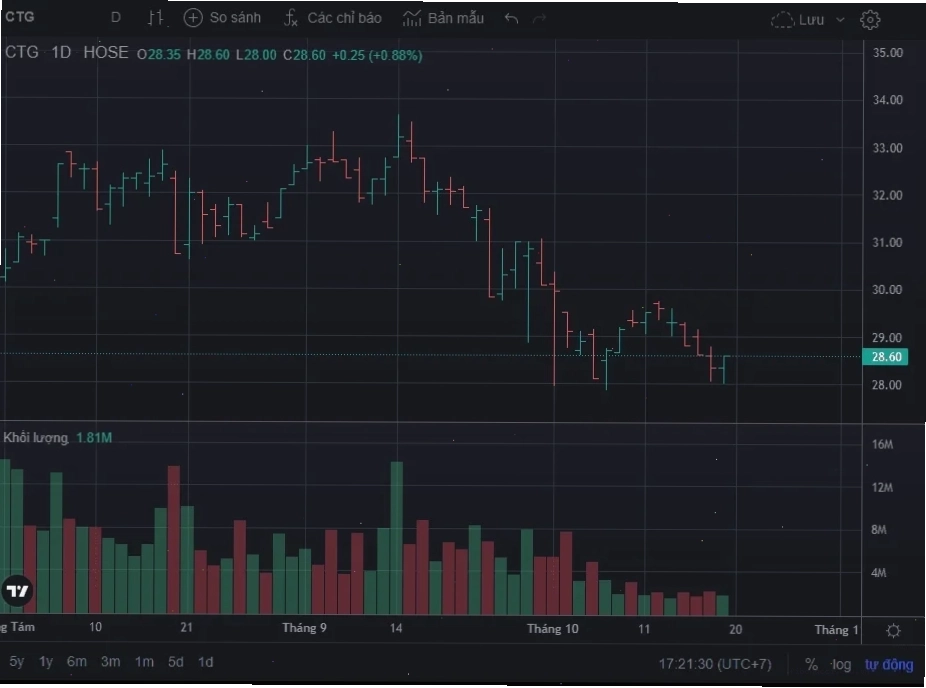926x688 pixels.
Task: Click the So sánh compare plus icon
Action: click(193, 18)
